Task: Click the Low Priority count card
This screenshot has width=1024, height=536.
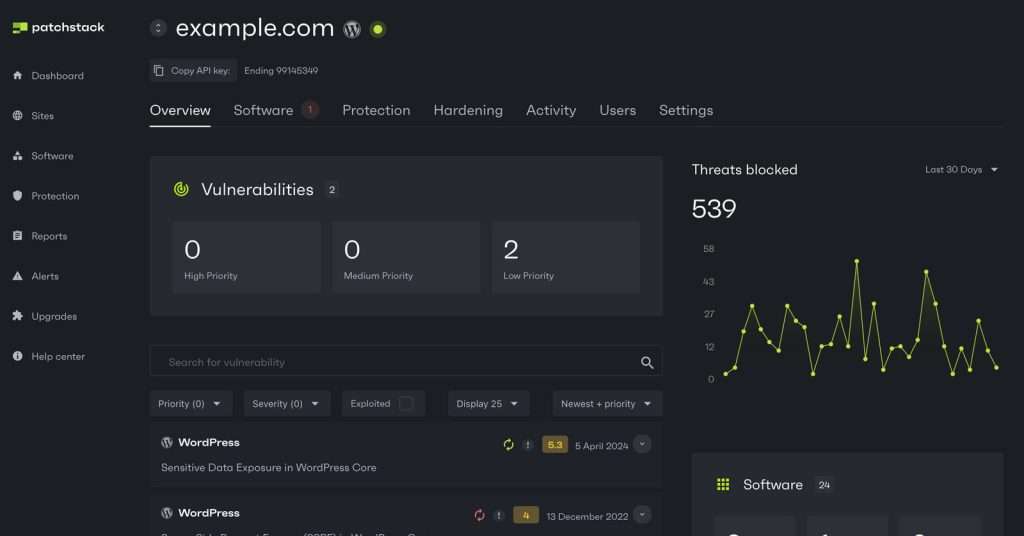Action: pyautogui.click(x=566, y=257)
